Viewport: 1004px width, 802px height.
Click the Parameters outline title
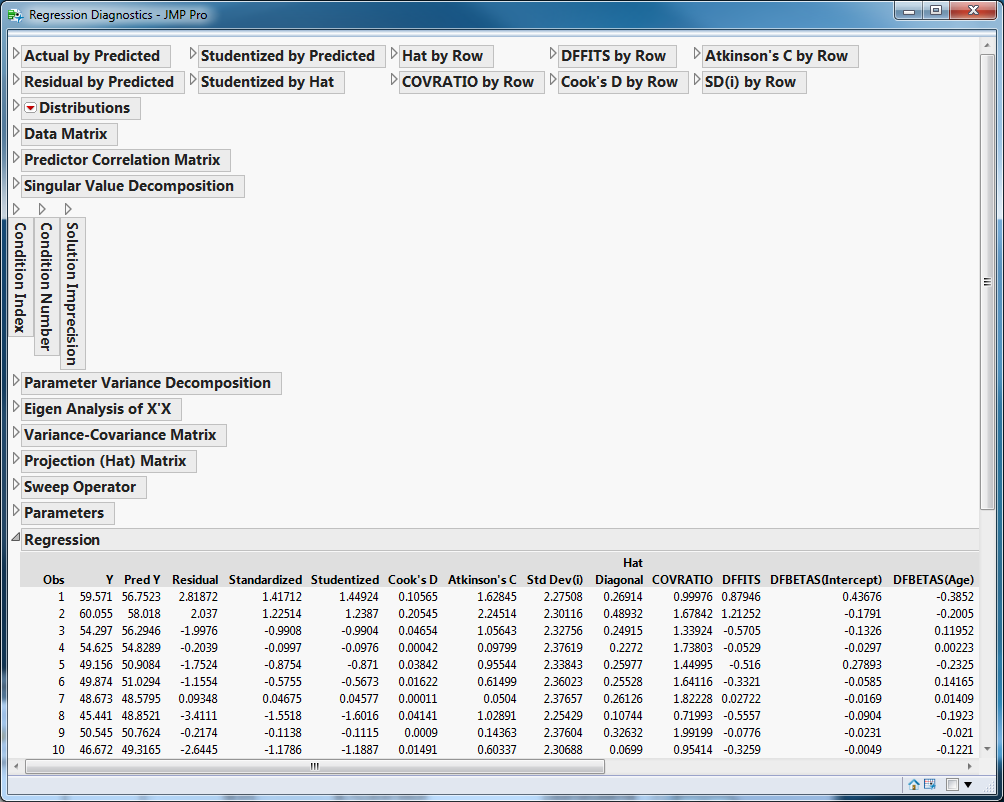pyautogui.click(x=66, y=512)
